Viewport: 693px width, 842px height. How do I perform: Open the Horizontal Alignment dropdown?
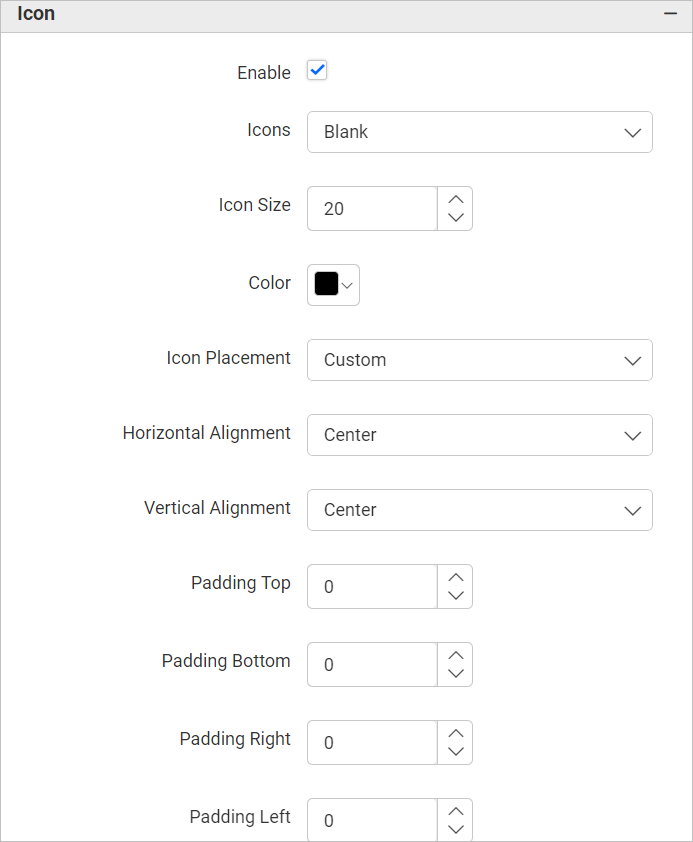tap(480, 435)
